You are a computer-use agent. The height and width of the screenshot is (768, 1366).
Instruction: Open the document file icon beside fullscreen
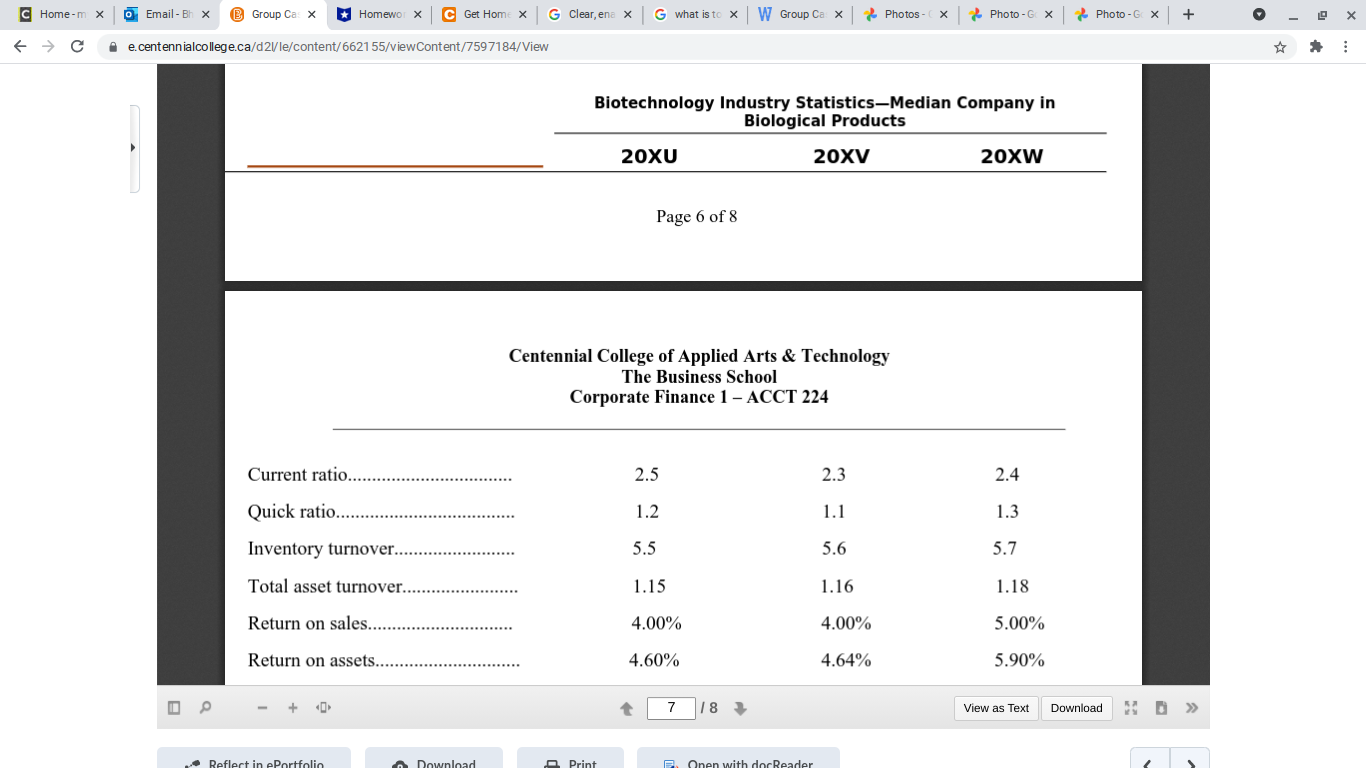[1161, 708]
